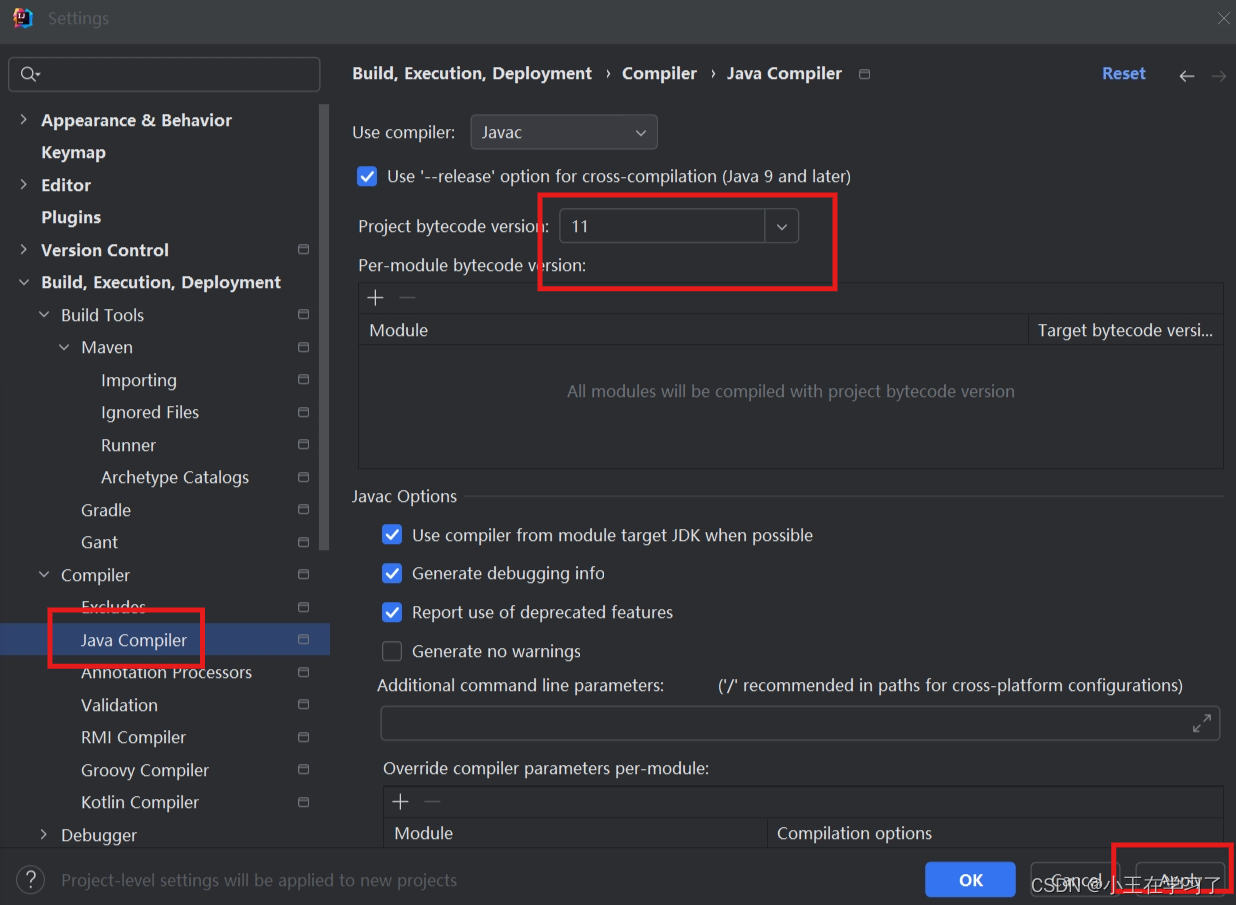Enable Generate no warnings
1236x905 pixels.
tap(392, 651)
